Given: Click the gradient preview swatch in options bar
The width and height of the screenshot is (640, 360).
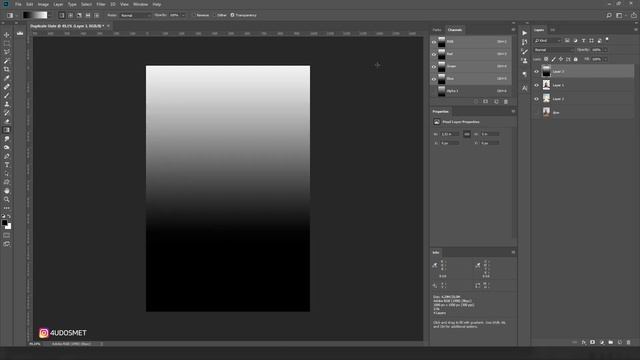Looking at the screenshot, I should (x=35, y=15).
